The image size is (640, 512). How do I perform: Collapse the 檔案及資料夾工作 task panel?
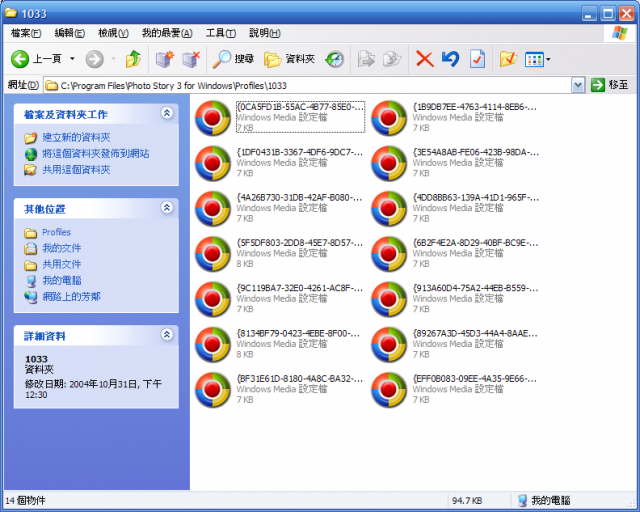167,113
